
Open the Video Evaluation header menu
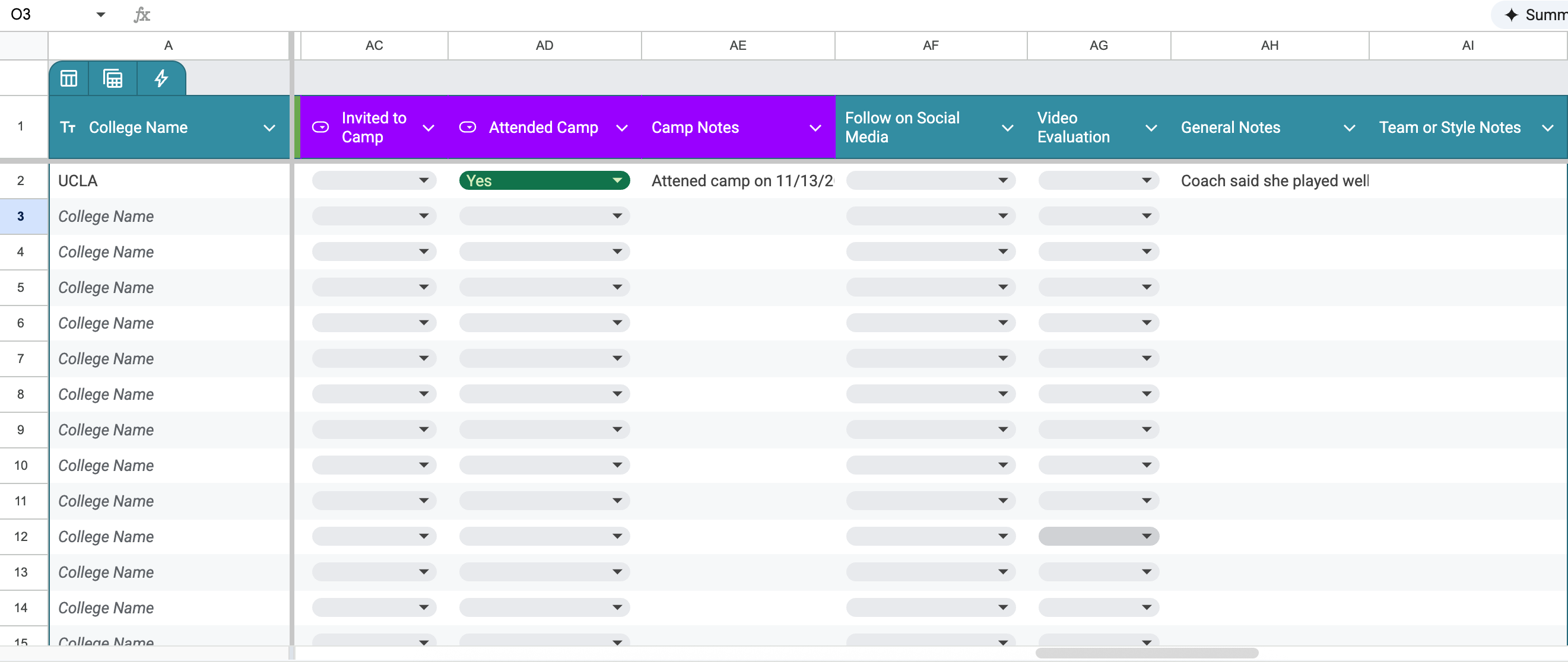point(1151,128)
